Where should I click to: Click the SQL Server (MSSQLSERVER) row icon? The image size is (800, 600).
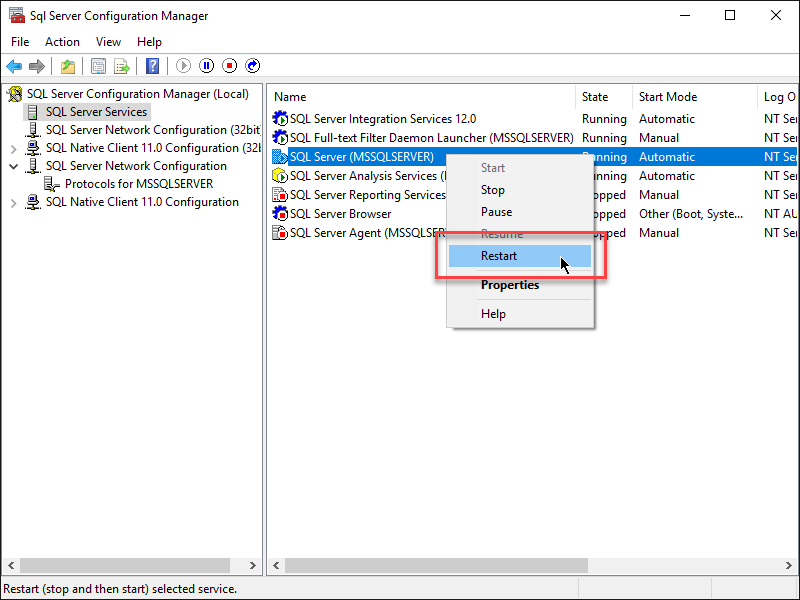click(x=280, y=157)
